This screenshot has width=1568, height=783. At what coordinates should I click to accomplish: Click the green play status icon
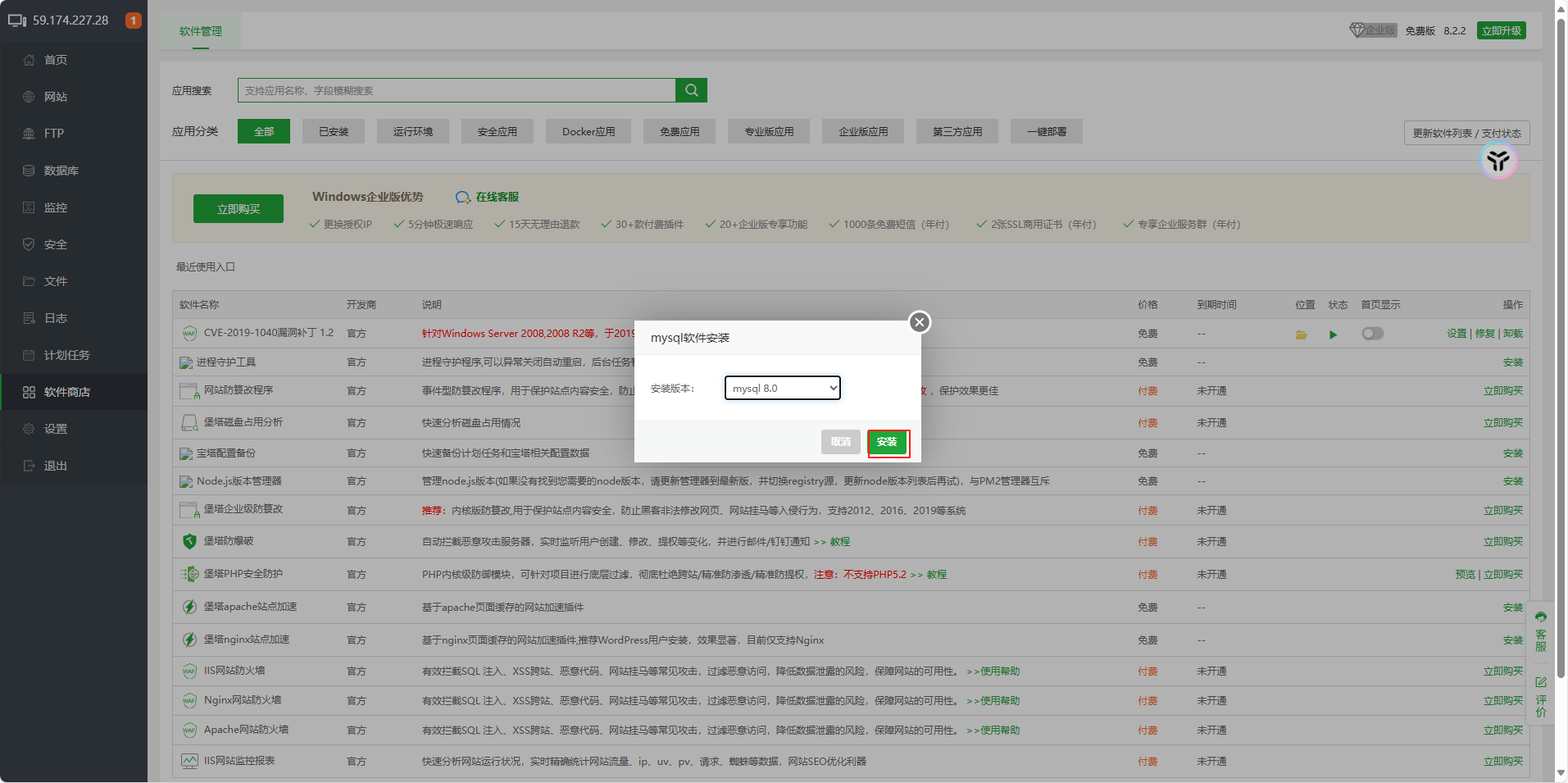[x=1334, y=335]
